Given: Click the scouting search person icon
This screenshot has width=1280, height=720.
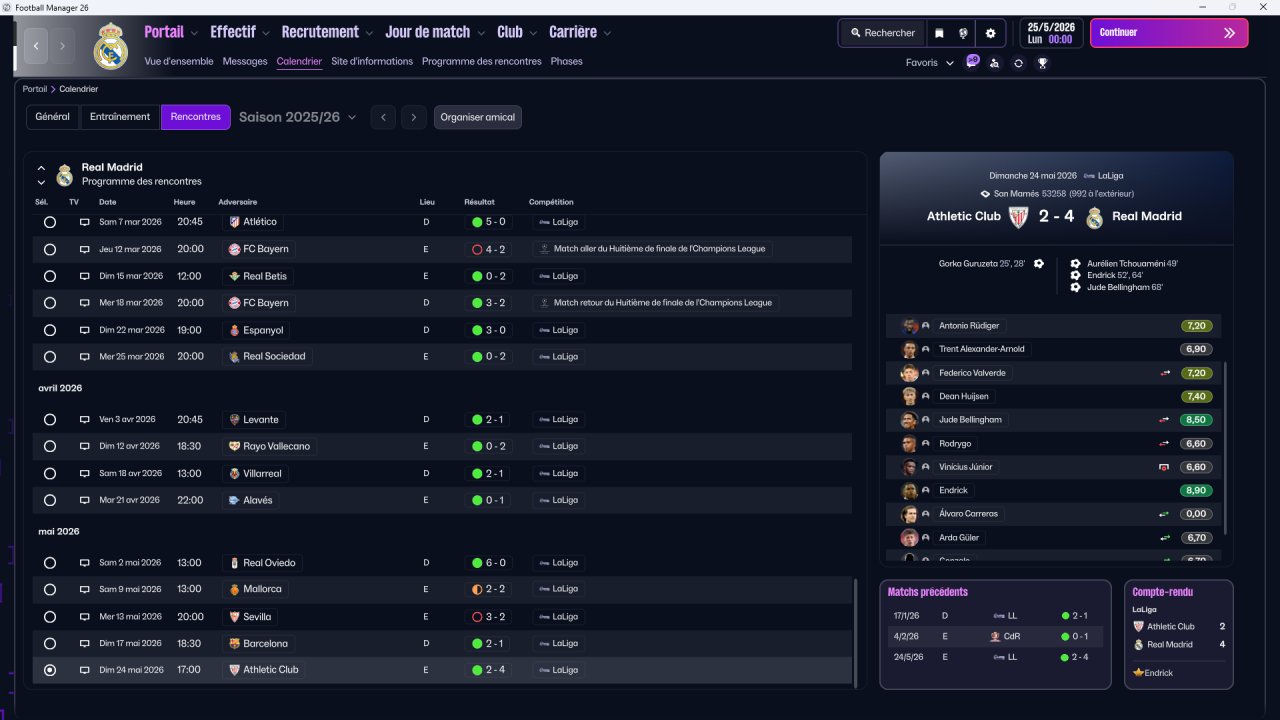Looking at the screenshot, I should point(994,63).
